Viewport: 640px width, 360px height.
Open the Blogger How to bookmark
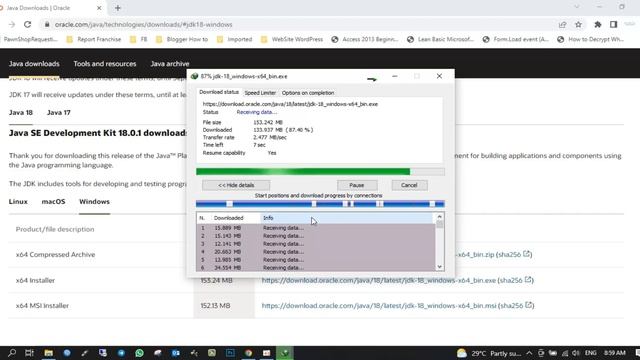tap(182, 39)
